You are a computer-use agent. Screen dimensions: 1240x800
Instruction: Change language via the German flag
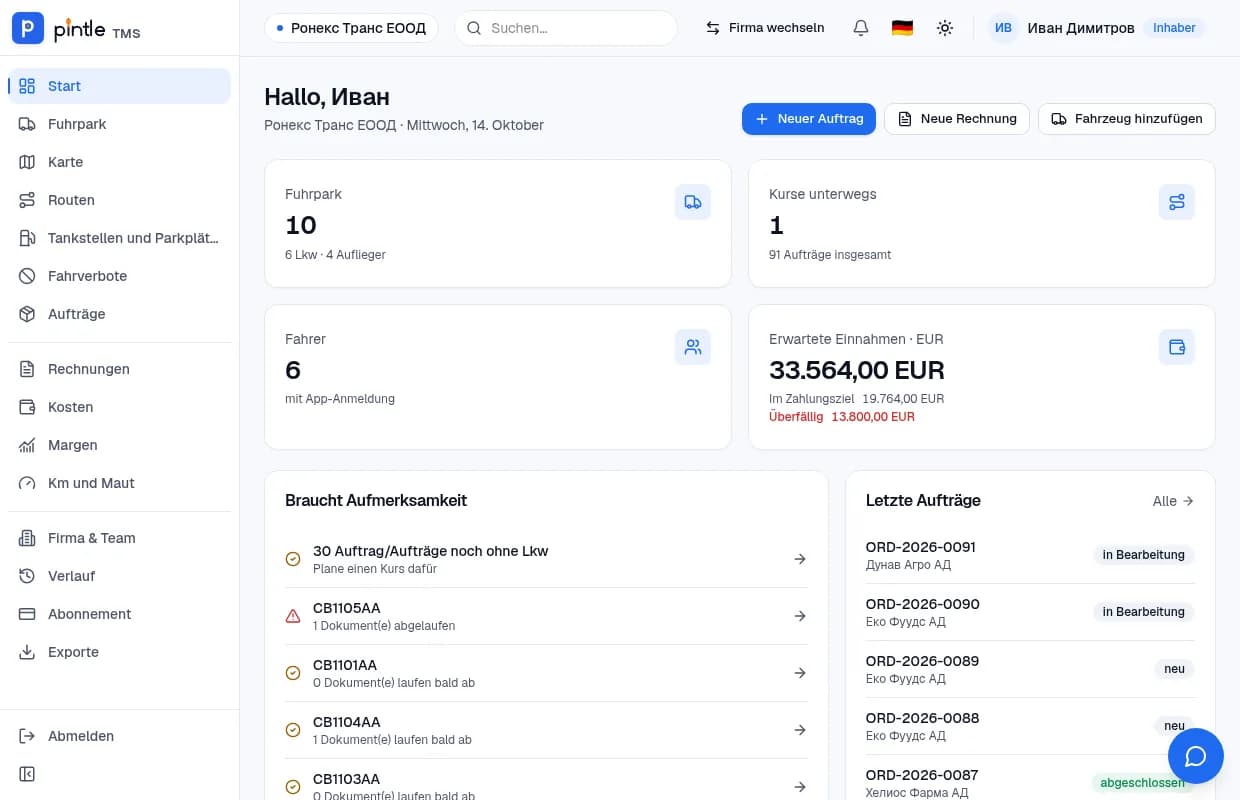(x=902, y=28)
